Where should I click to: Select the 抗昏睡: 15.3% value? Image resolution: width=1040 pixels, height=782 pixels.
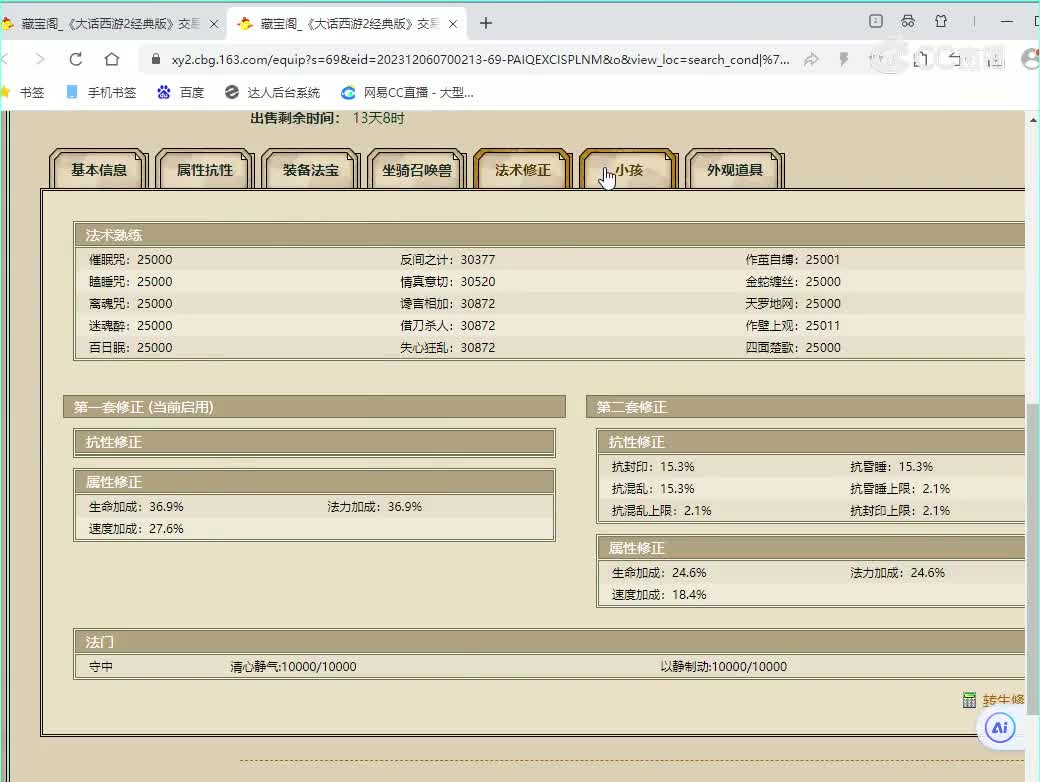tap(891, 466)
